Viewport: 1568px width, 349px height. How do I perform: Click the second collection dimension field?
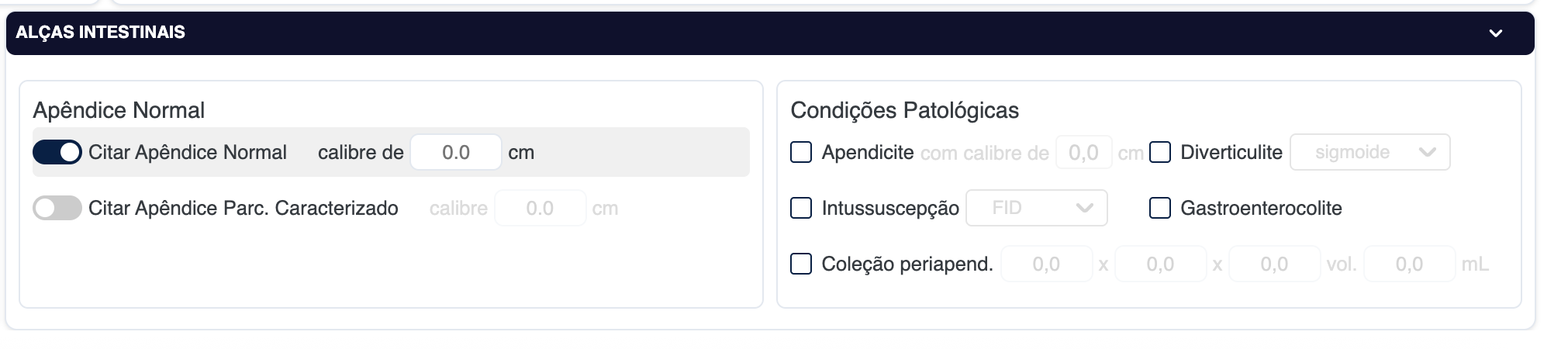point(1160,264)
